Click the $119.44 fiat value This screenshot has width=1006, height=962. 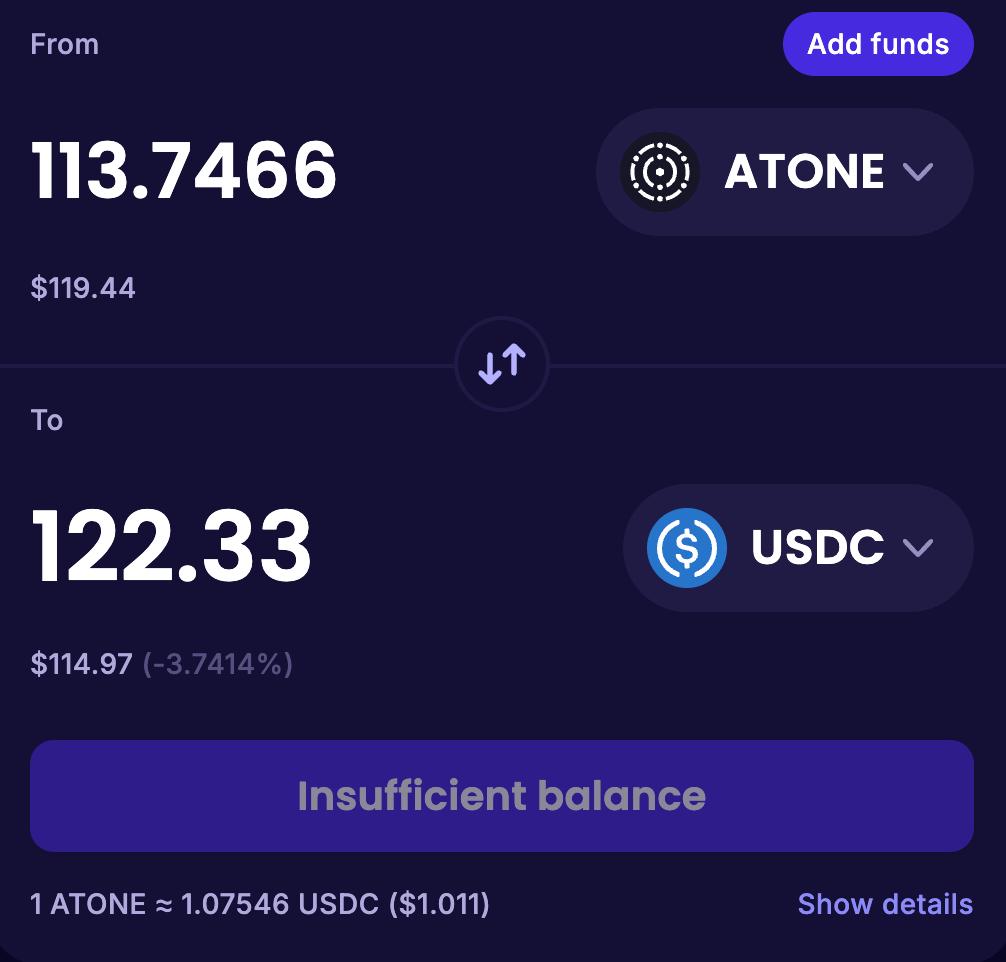click(x=83, y=288)
